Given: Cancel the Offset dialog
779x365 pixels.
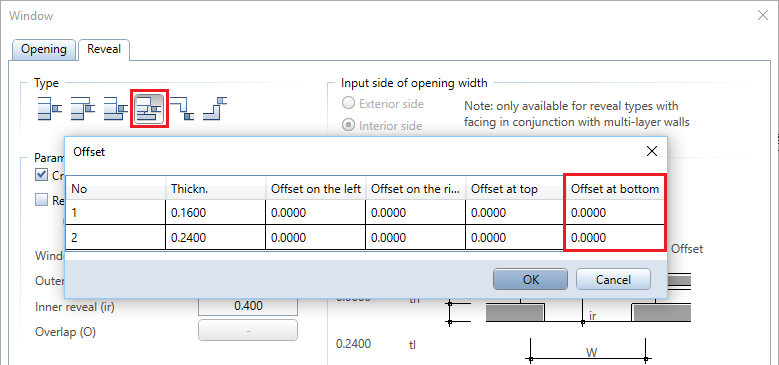Looking at the screenshot, I should coord(613,280).
